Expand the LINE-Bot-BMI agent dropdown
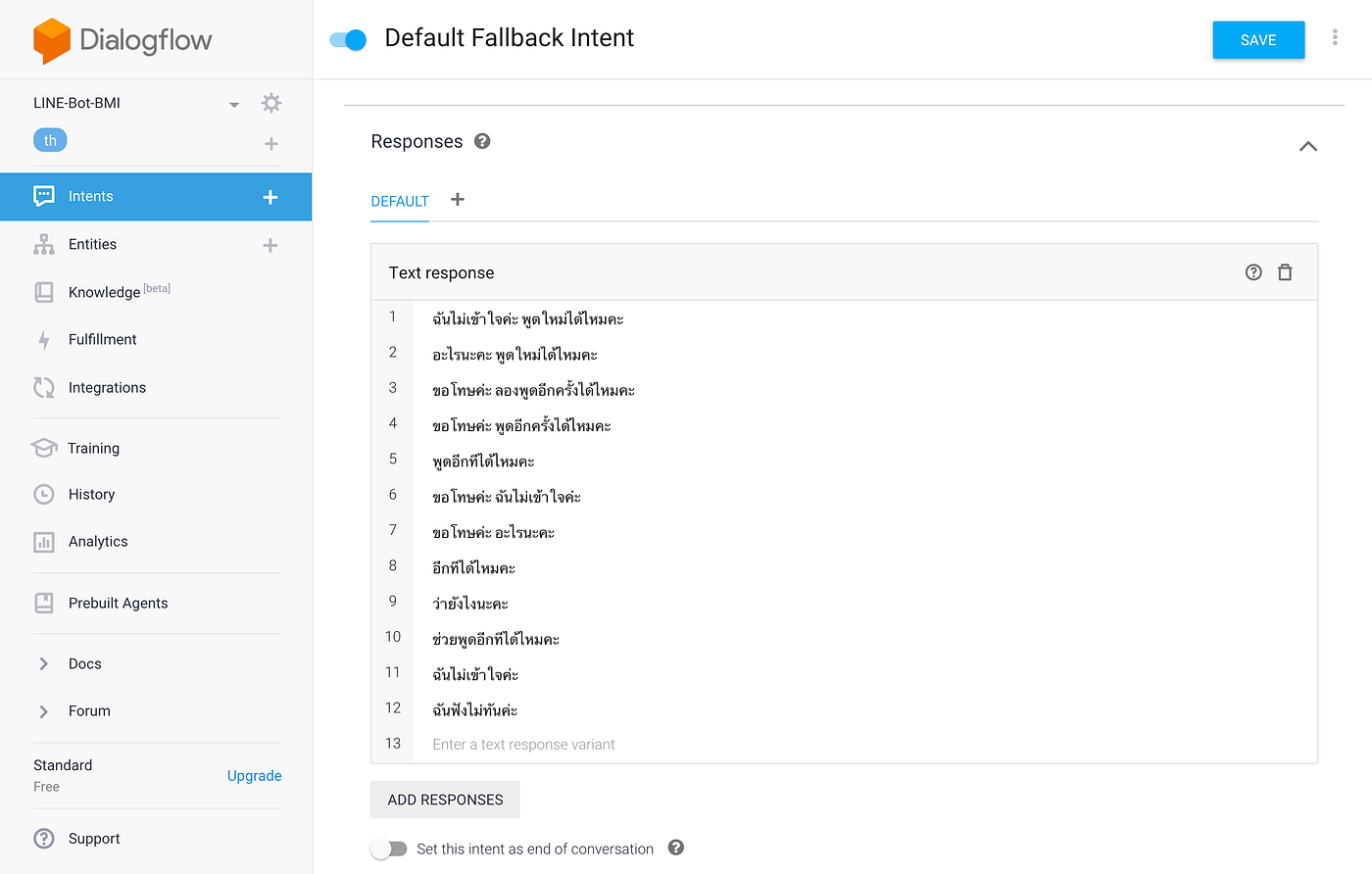The height and width of the screenshot is (874, 1372). tap(233, 103)
